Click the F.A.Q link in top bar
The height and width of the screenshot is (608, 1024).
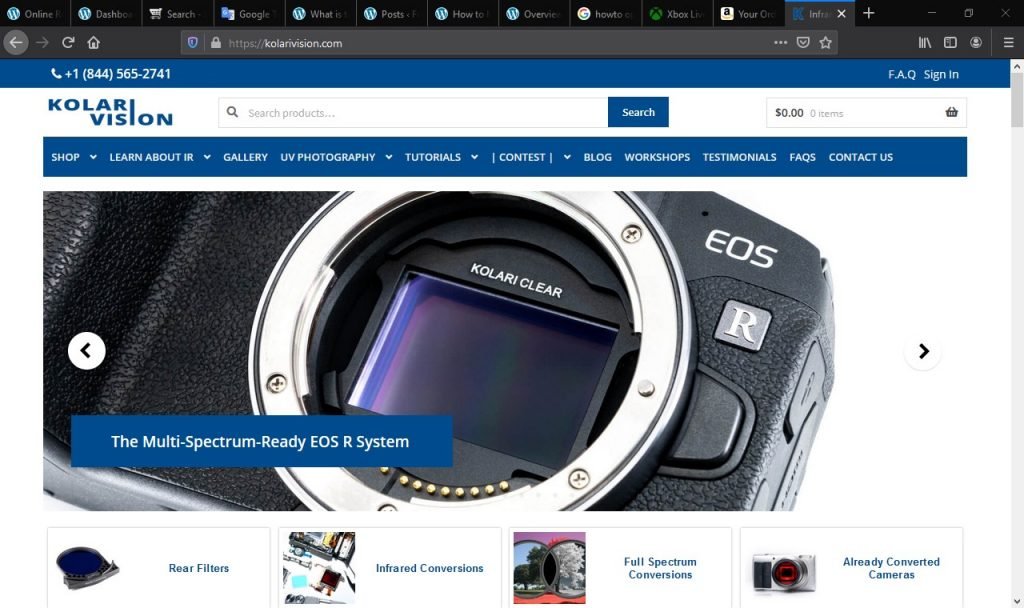tap(901, 74)
